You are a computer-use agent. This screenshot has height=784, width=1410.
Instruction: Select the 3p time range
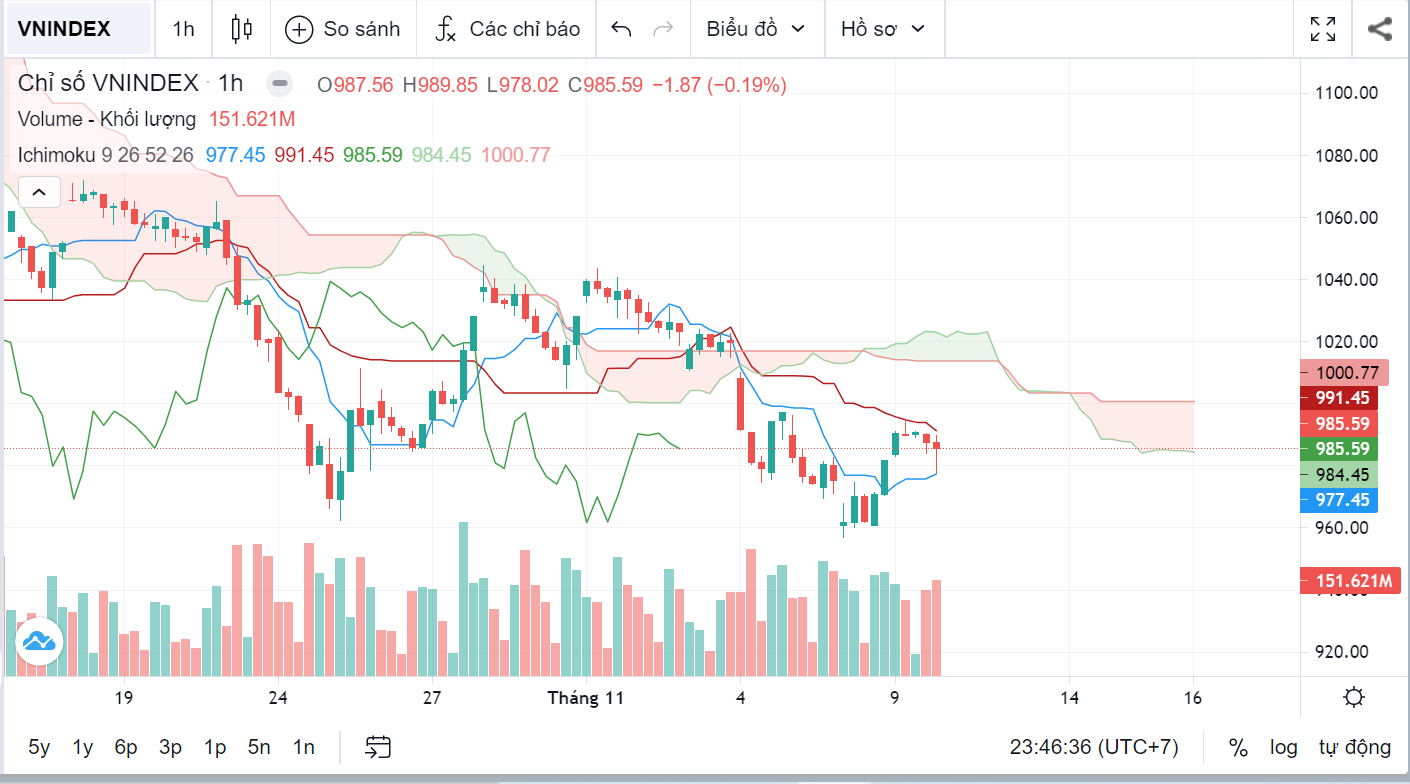click(x=170, y=747)
